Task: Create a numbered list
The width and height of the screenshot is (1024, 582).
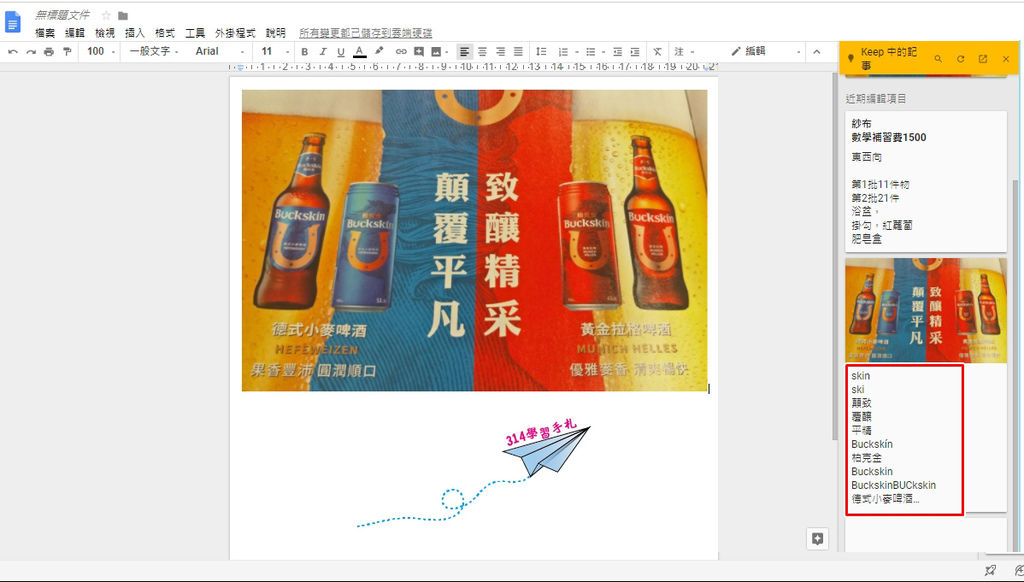Action: point(564,52)
